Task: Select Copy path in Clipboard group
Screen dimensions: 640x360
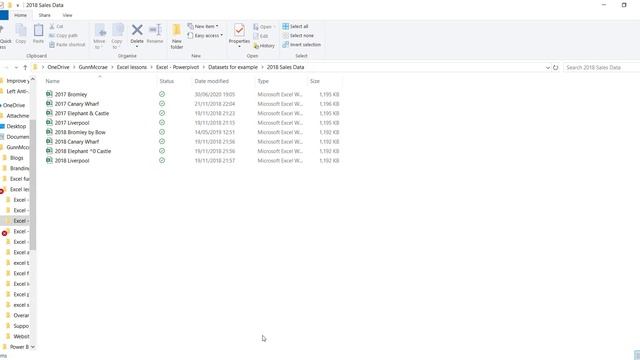Action: [63, 36]
